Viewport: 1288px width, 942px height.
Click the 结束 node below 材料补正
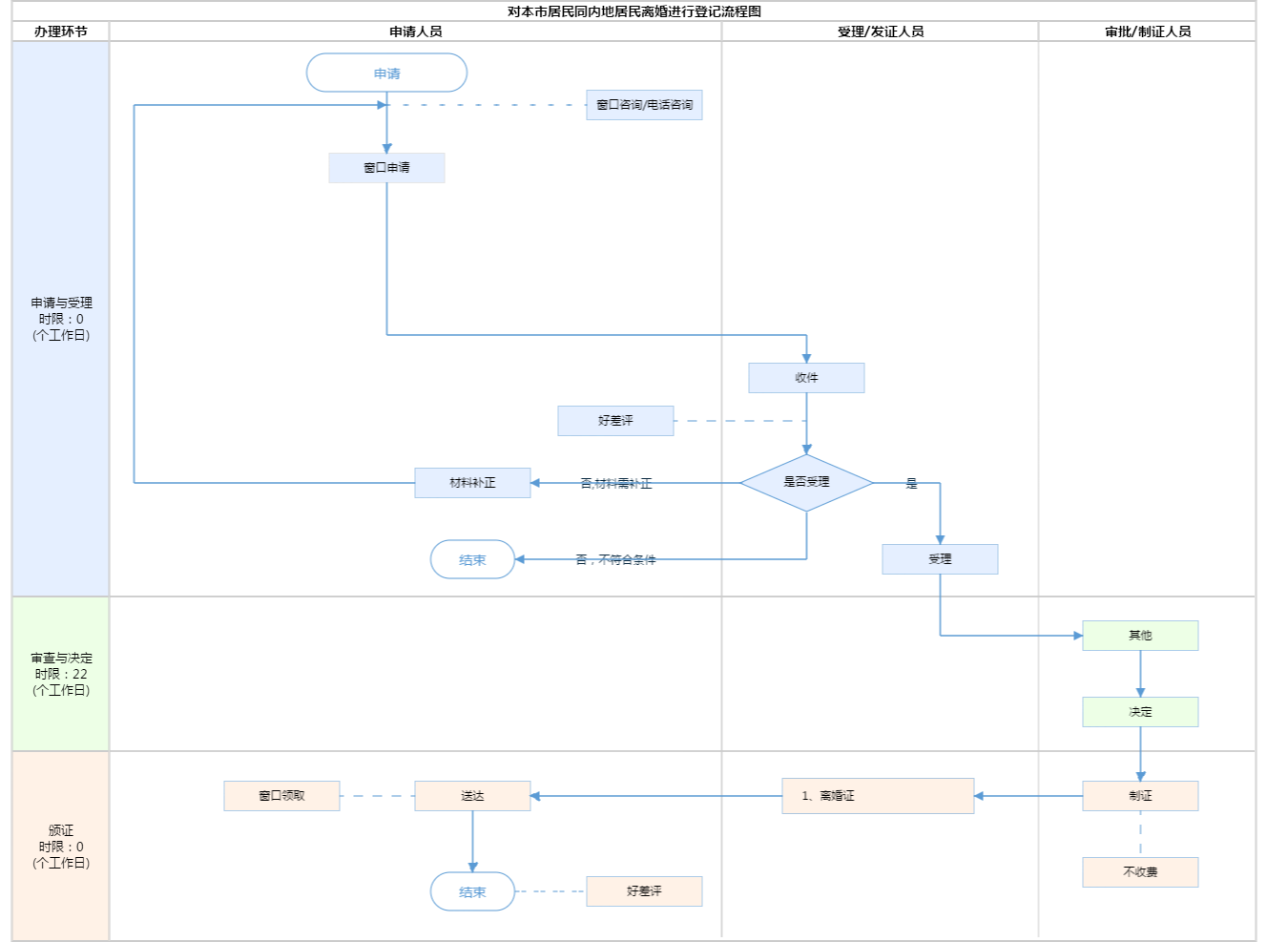[472, 560]
